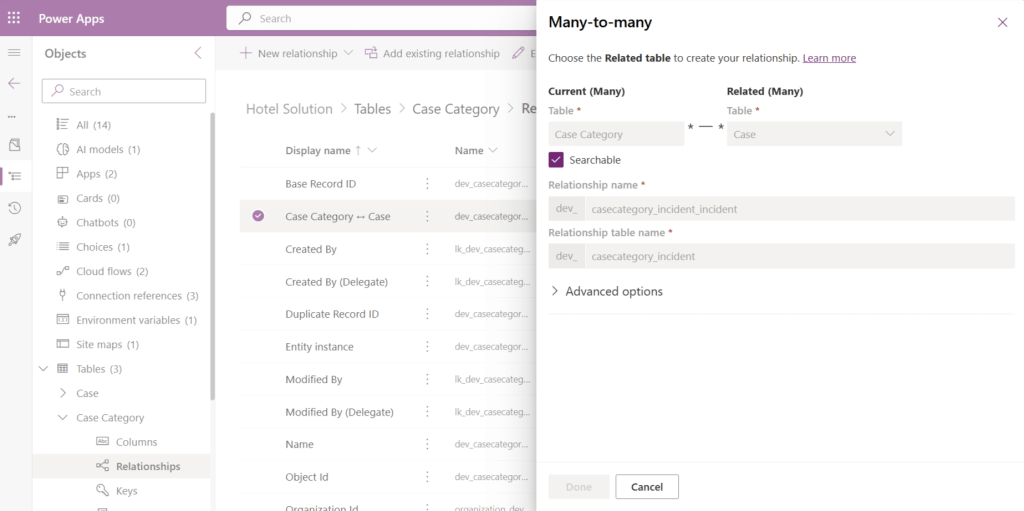1024x511 pixels.
Task: Click the Done button
Action: coord(579,487)
